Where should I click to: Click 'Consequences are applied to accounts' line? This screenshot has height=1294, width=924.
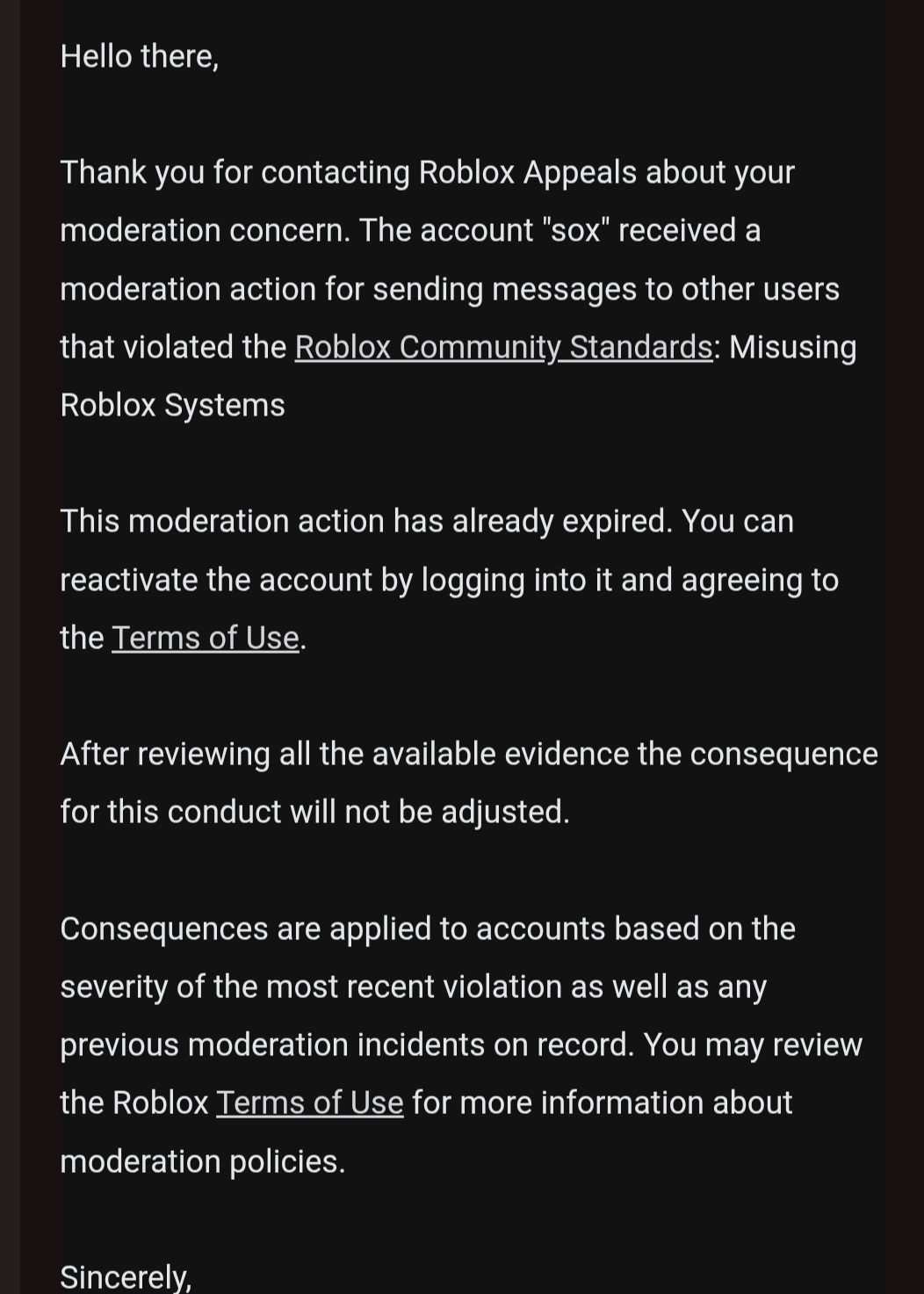428,929
